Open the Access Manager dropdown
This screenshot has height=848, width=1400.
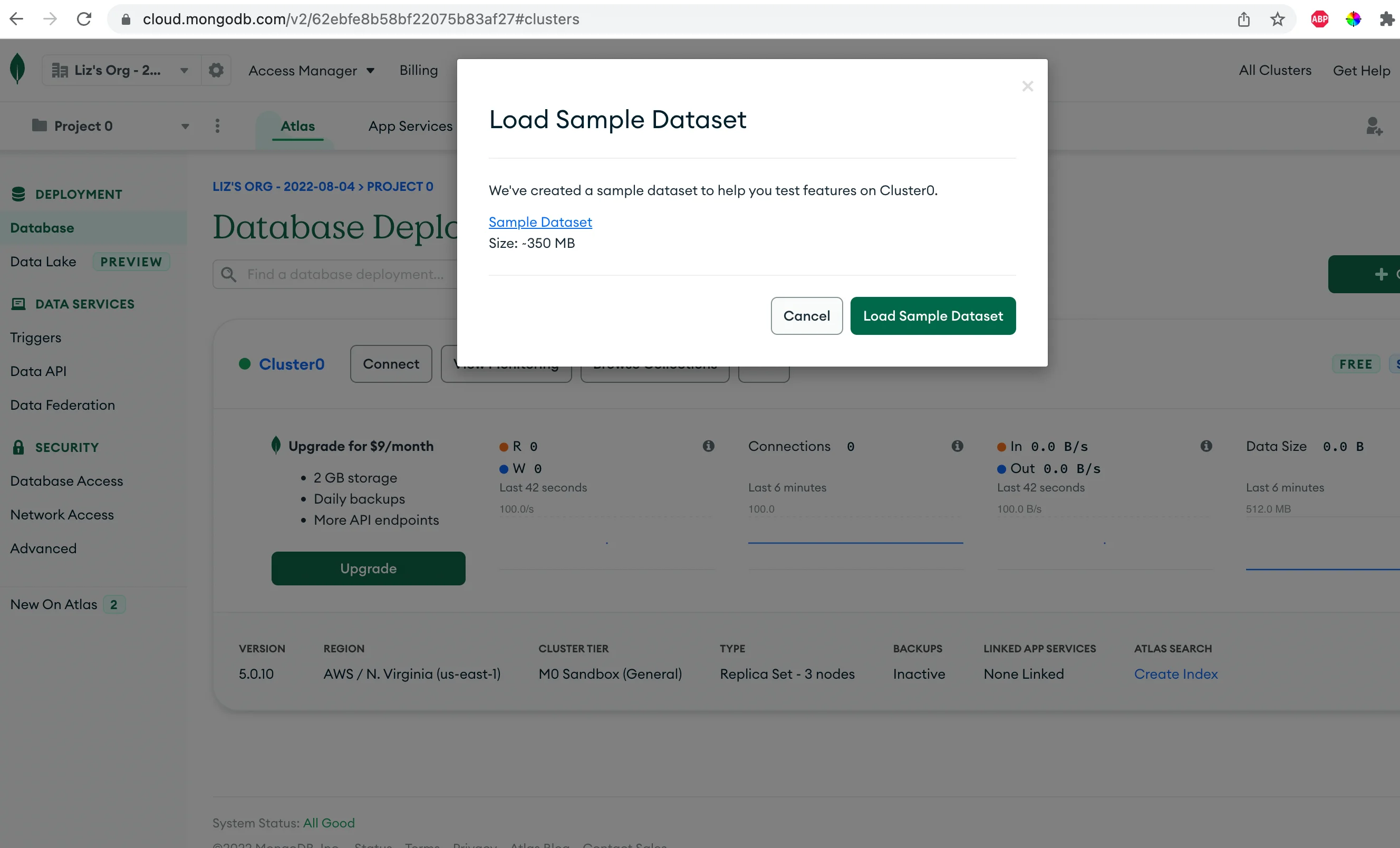pyautogui.click(x=311, y=71)
